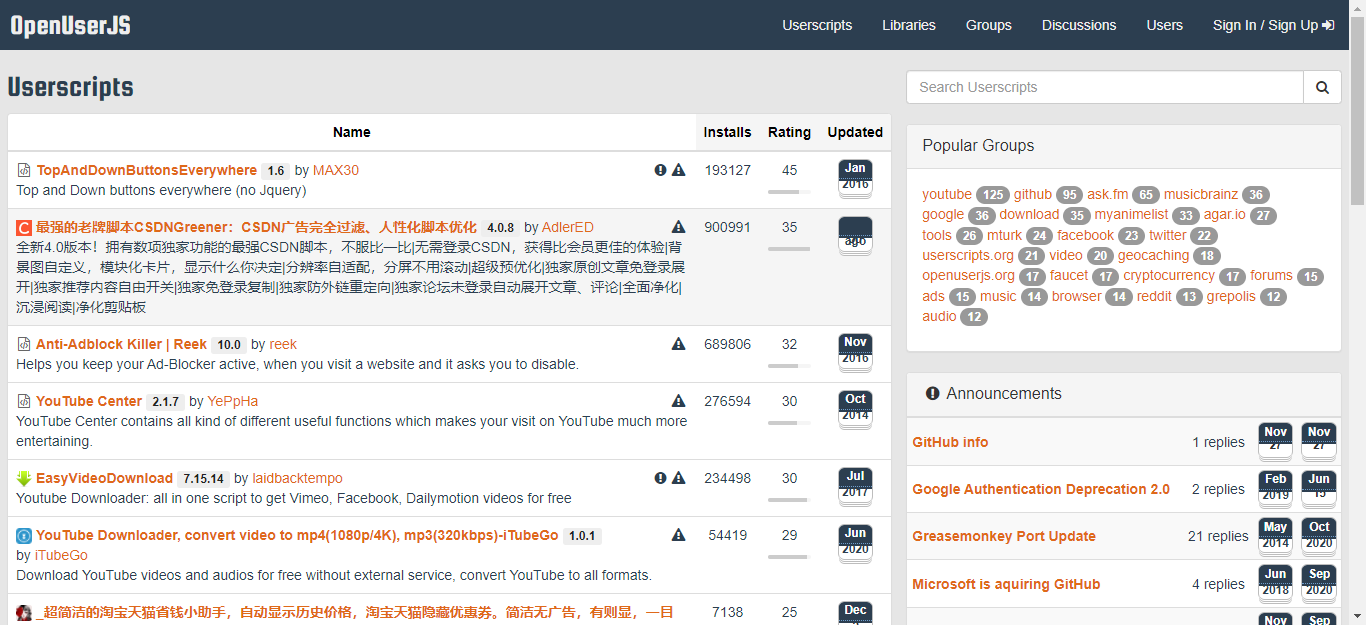This screenshot has height=625, width=1366.
Task: Click warning triangle in iTubeGo row
Action: [x=679, y=535]
